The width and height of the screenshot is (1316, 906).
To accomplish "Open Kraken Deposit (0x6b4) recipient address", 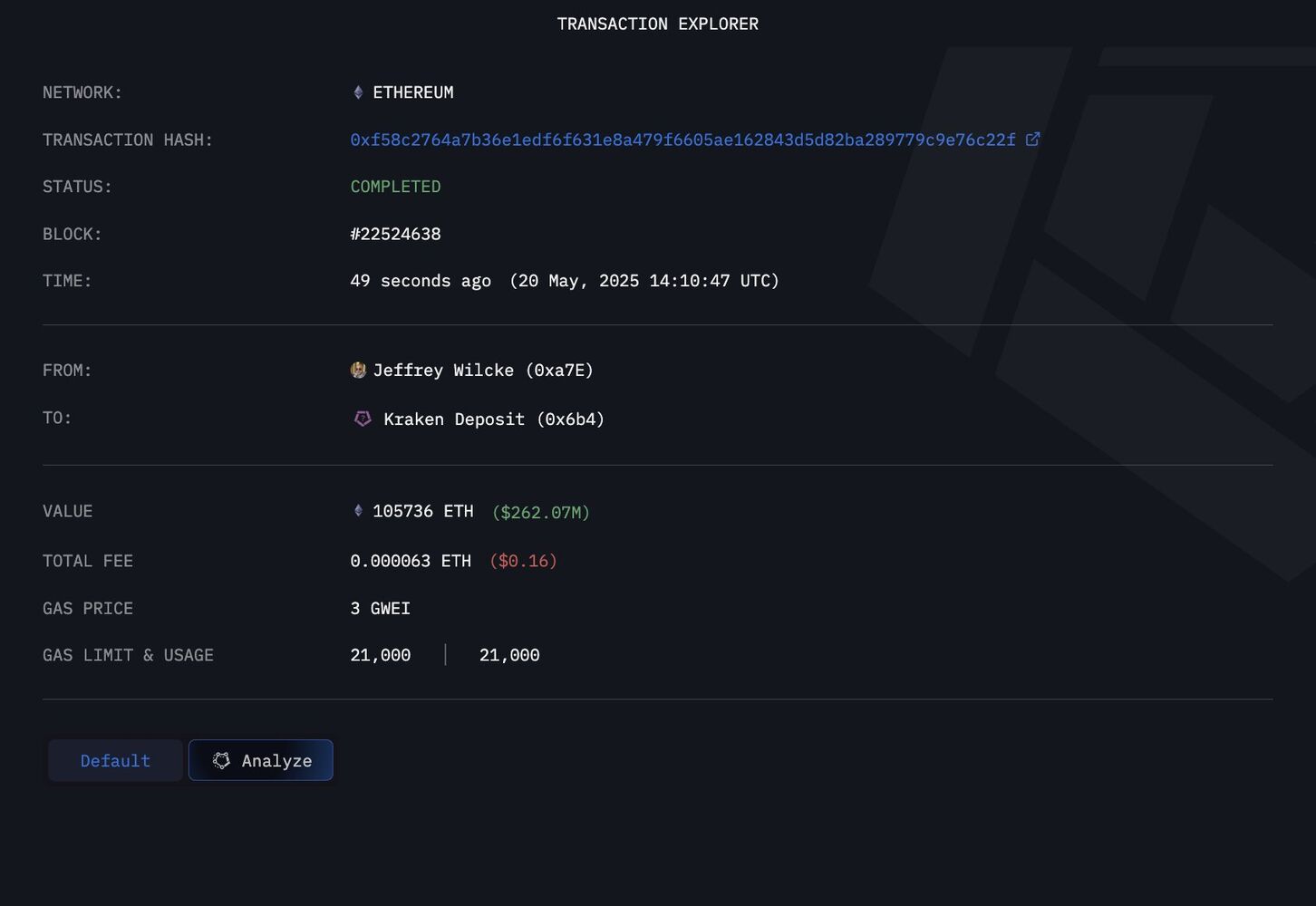I will [x=494, y=419].
